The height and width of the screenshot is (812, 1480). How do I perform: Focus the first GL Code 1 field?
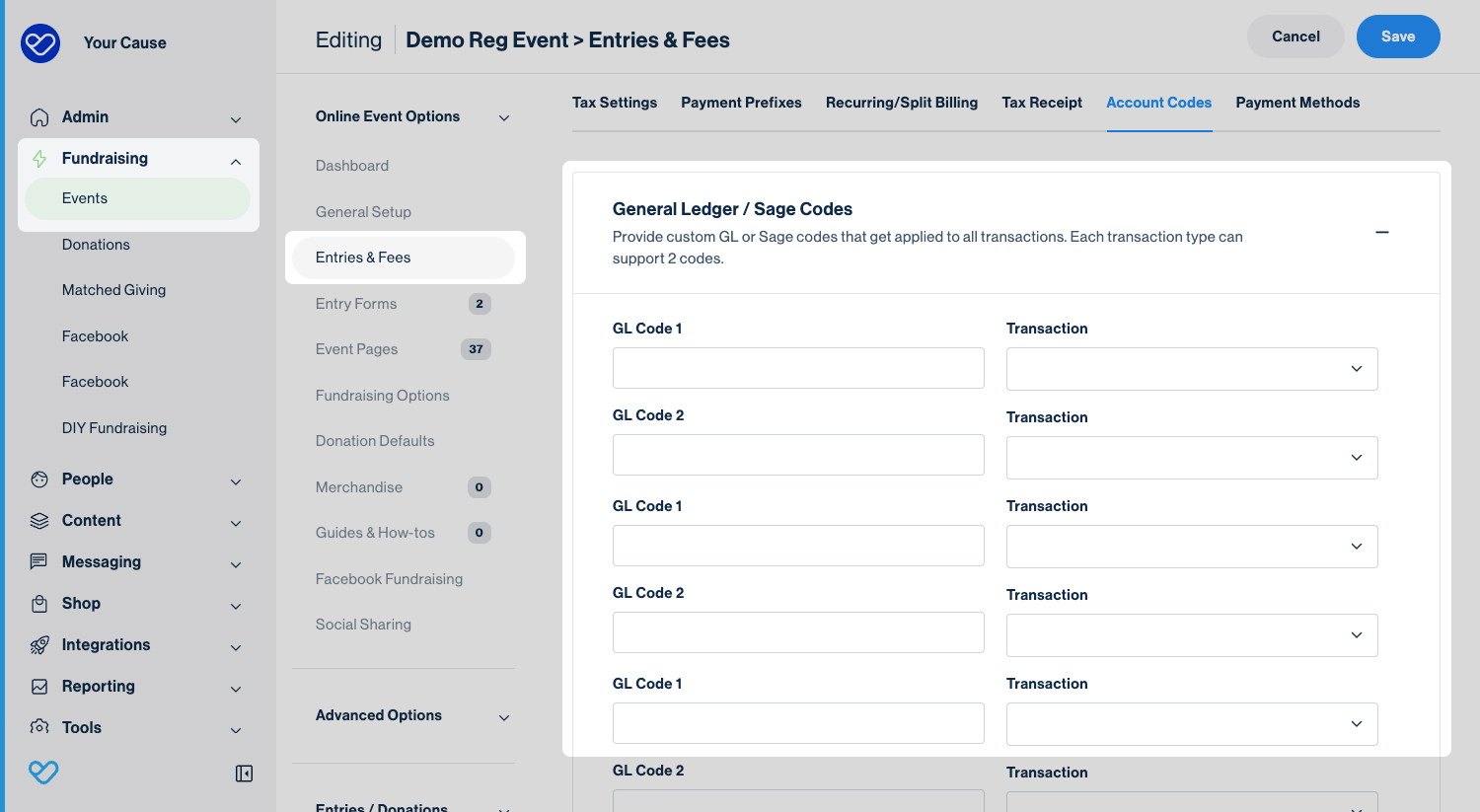pyautogui.click(x=797, y=368)
